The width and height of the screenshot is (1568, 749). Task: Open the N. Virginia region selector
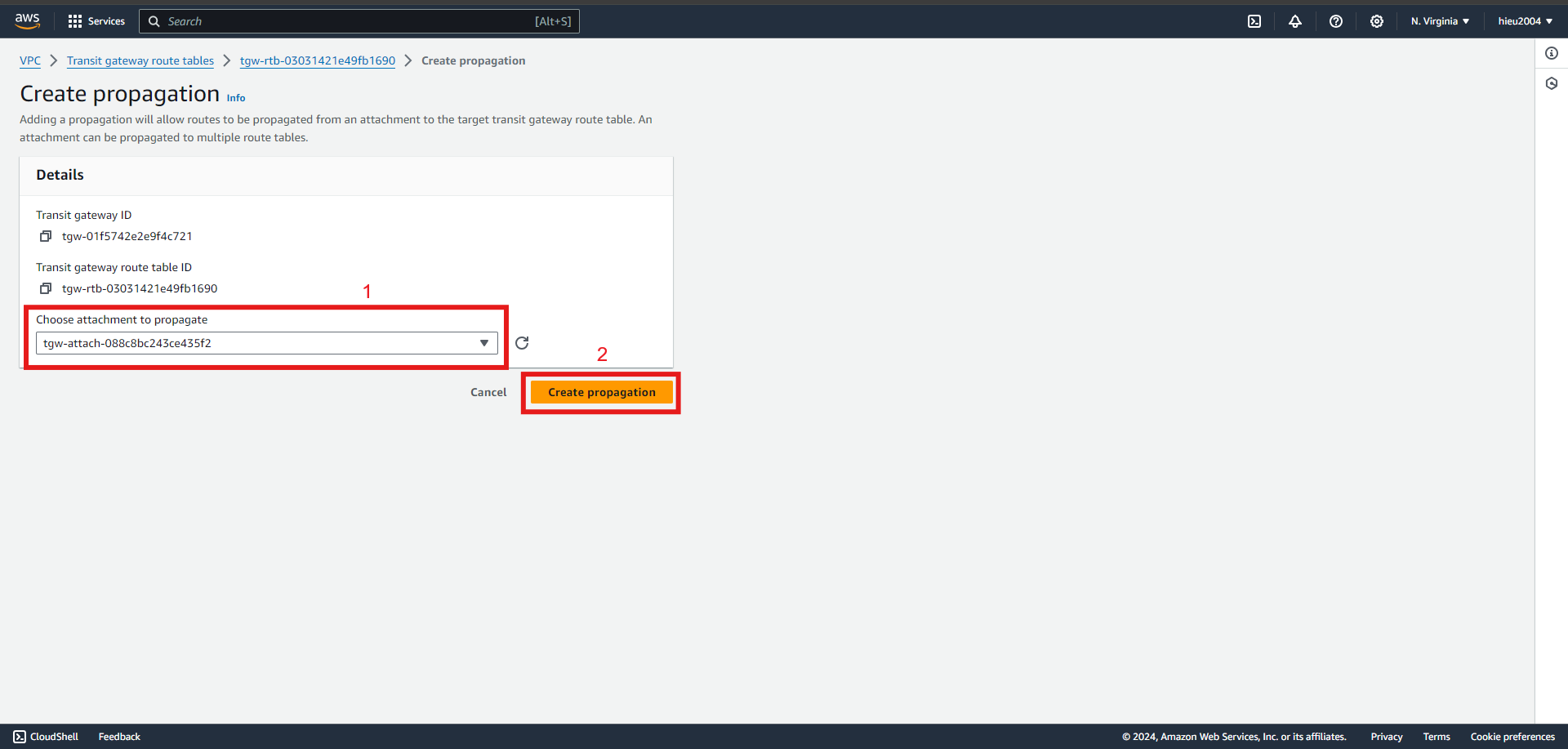click(1440, 21)
